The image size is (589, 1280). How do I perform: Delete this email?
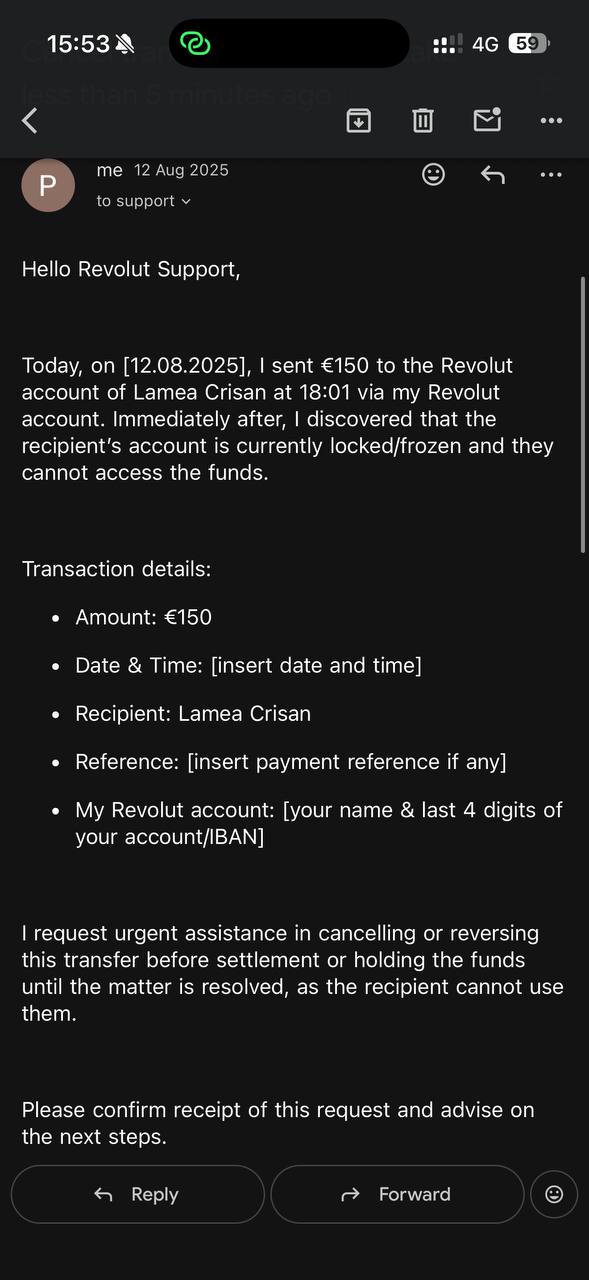422,120
